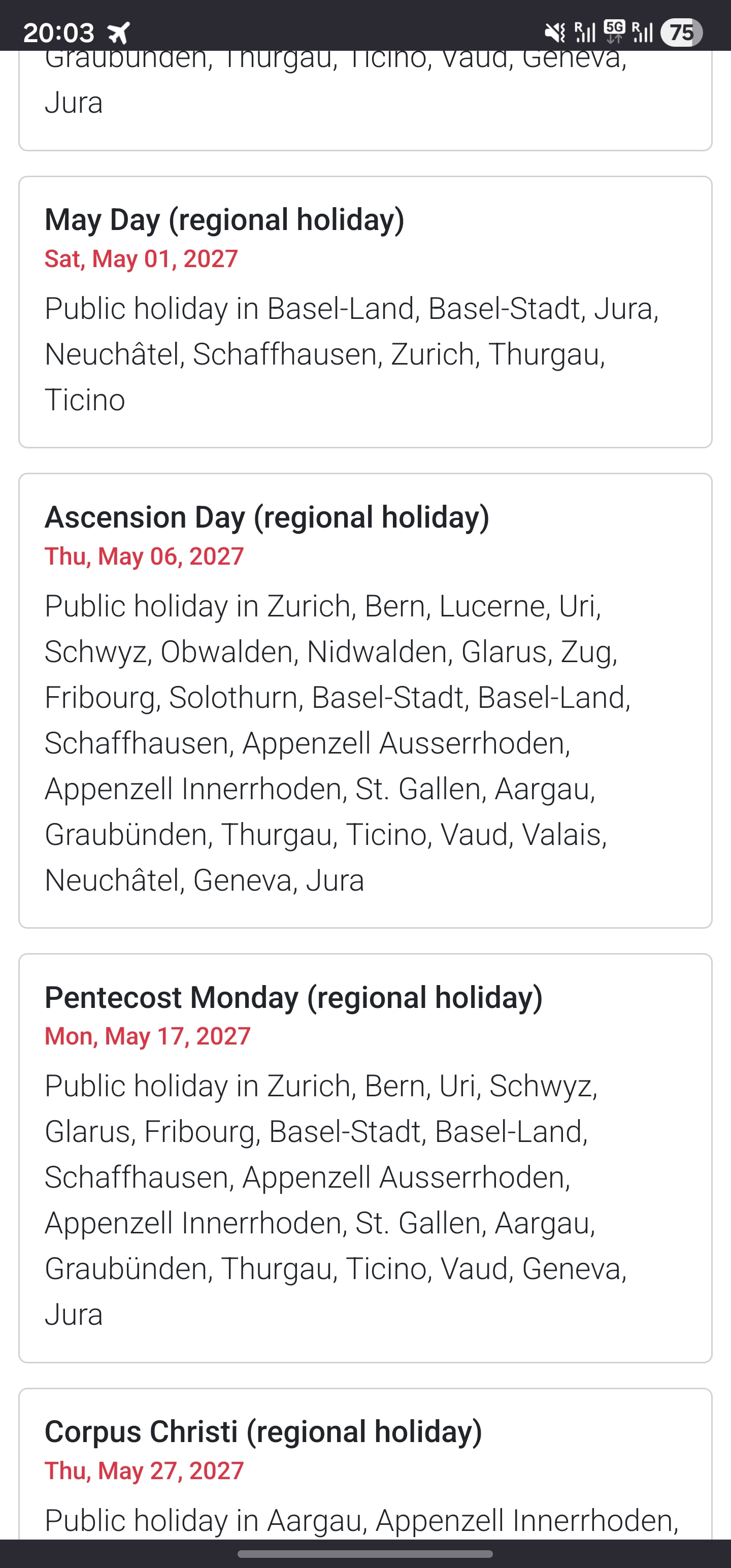Tap the battery level 75 indicator
This screenshot has height=1568, width=731.
pyautogui.click(x=682, y=32)
